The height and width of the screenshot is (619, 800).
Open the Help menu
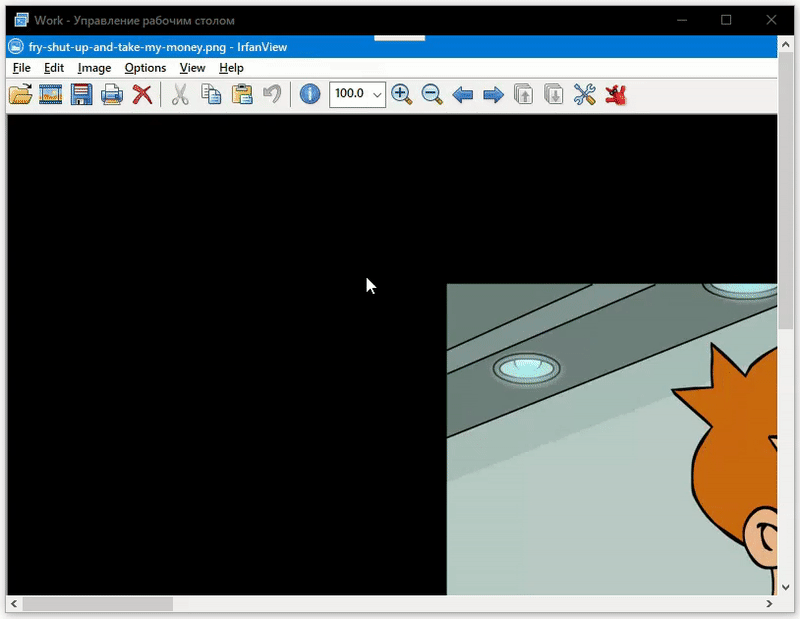pyautogui.click(x=231, y=68)
